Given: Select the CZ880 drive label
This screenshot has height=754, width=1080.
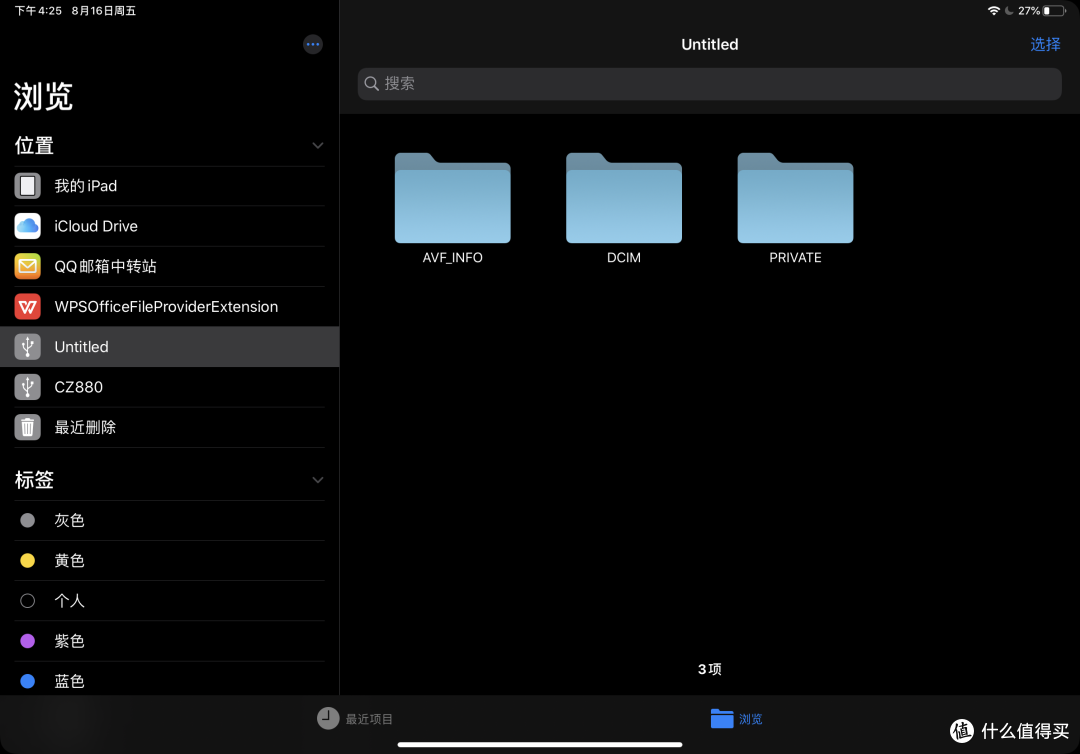Looking at the screenshot, I should [x=79, y=387].
